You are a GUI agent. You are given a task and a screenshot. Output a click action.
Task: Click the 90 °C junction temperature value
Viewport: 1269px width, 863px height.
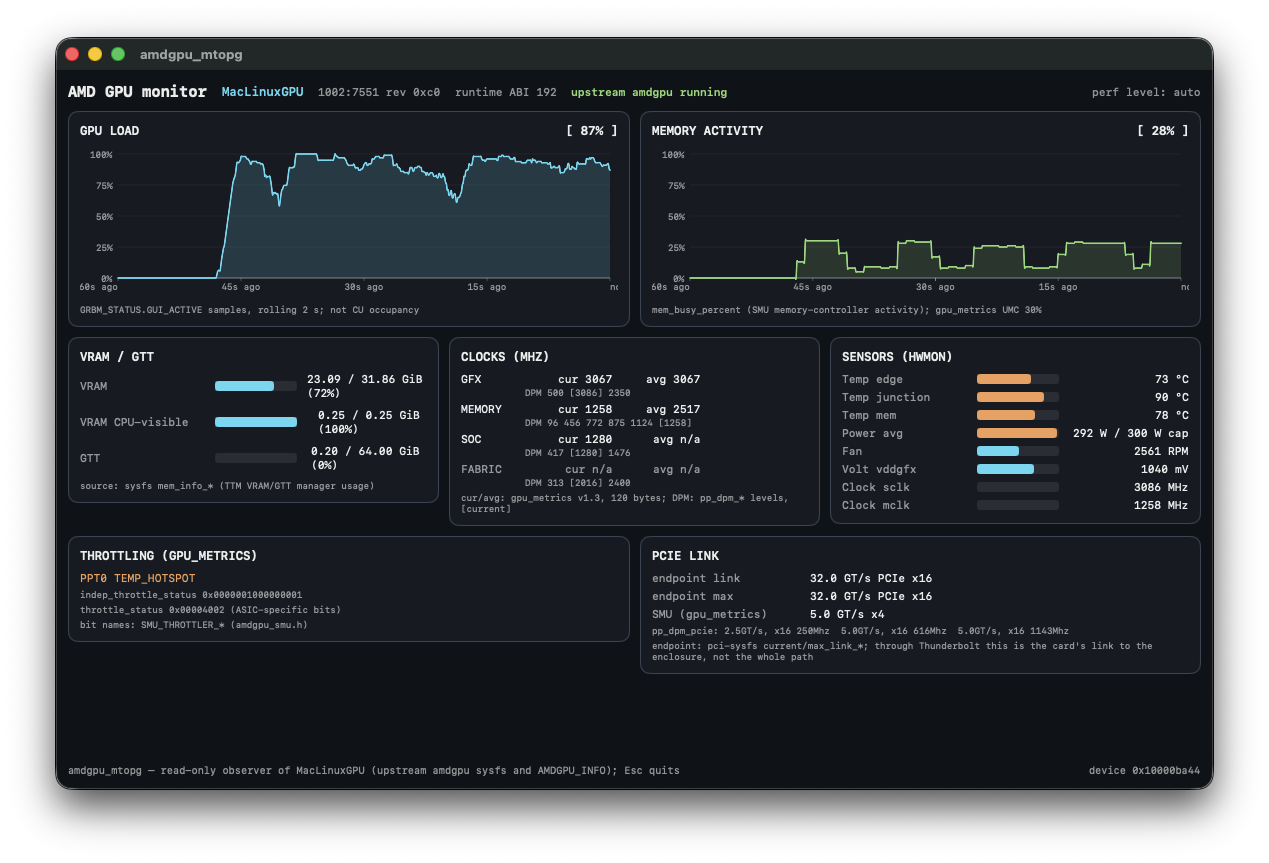coord(1172,397)
